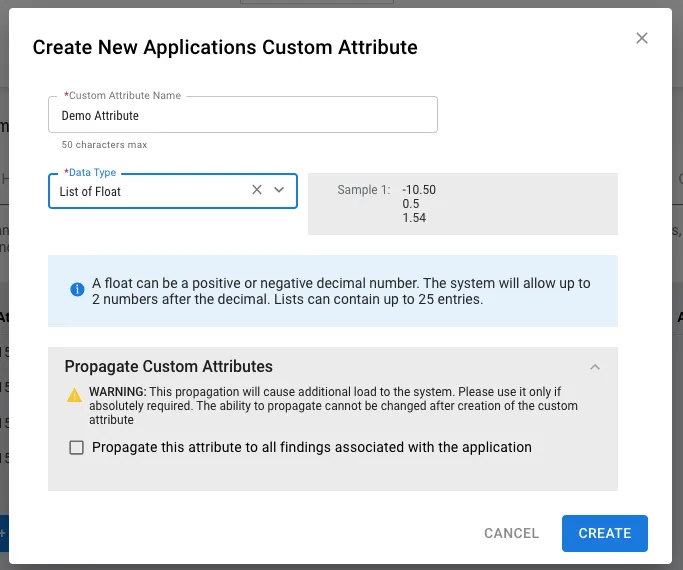The image size is (683, 570).
Task: Click the 50 characters max hint text
Action: (104, 145)
